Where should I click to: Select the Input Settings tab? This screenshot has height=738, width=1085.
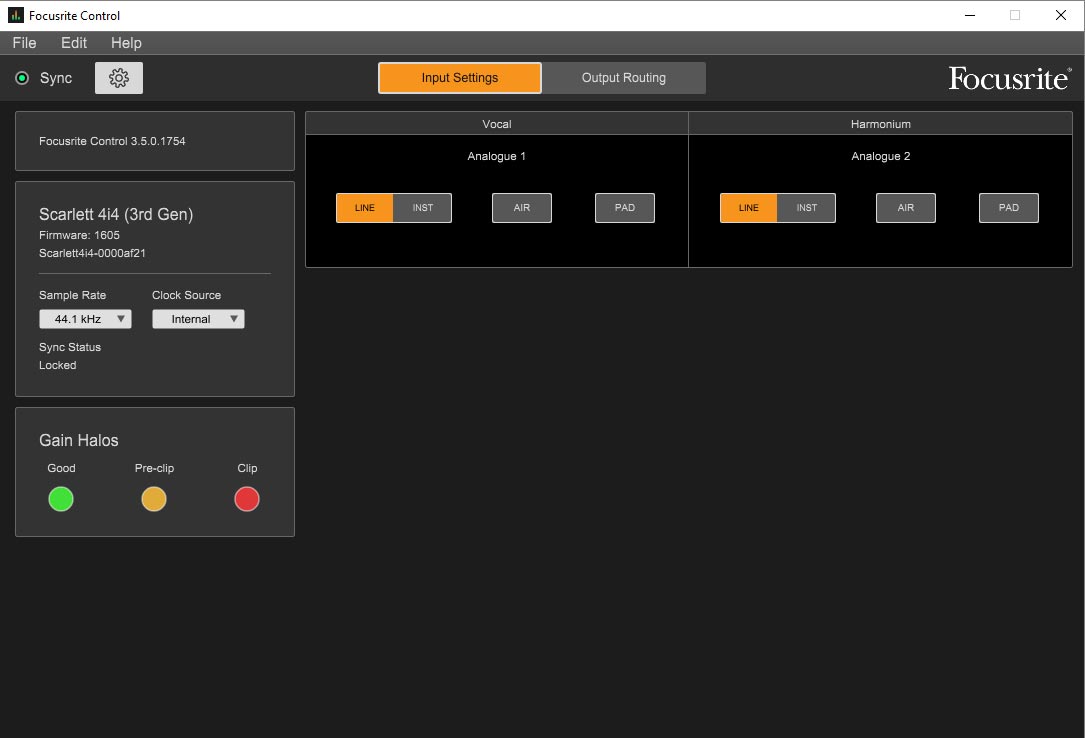pyautogui.click(x=460, y=78)
